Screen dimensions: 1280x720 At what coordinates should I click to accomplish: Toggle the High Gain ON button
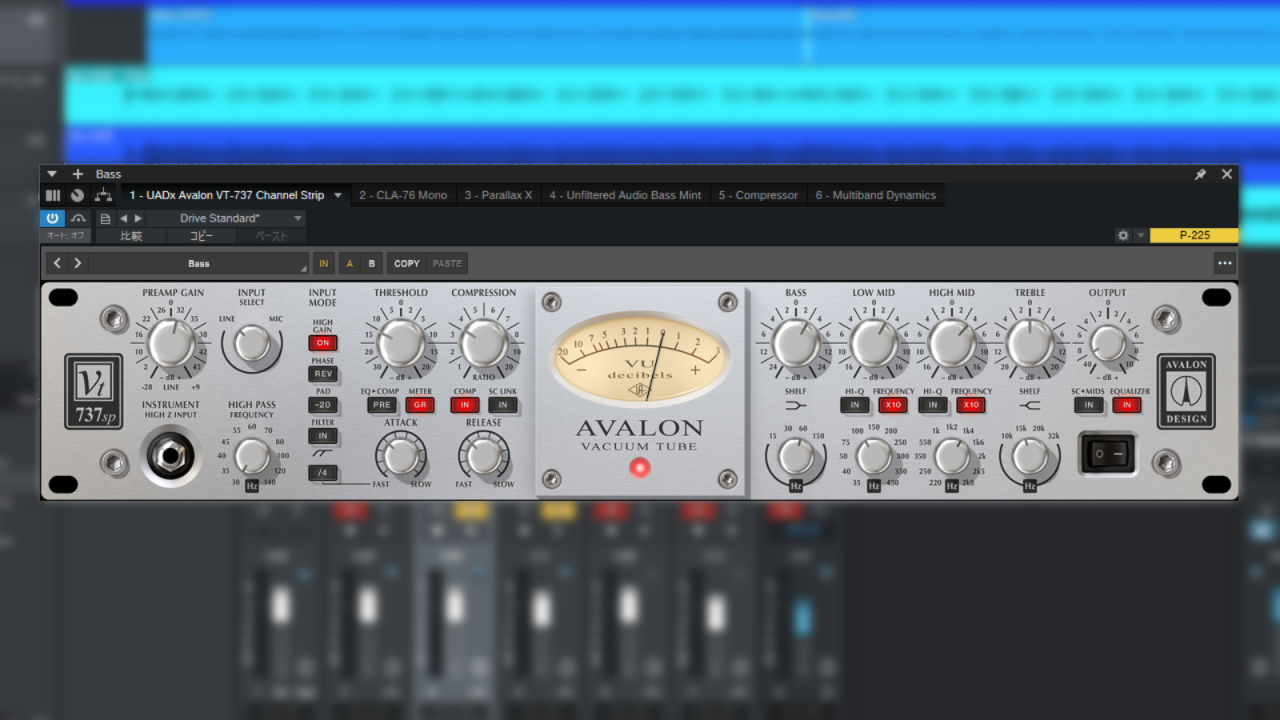[323, 342]
